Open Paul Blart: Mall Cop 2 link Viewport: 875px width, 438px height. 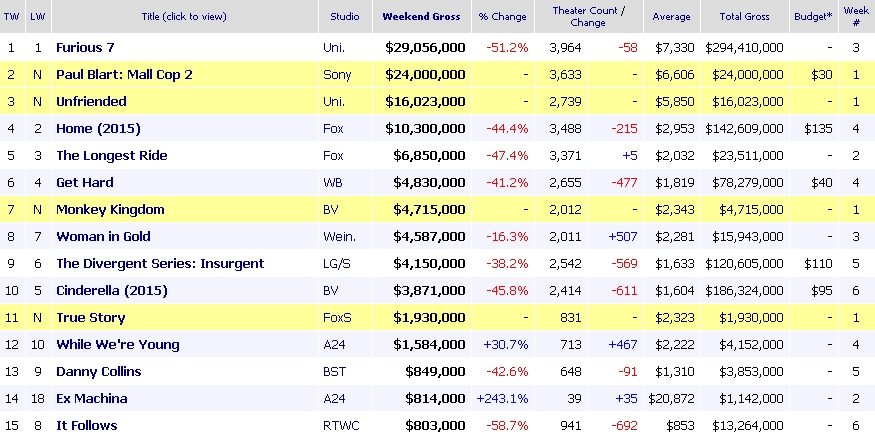pyautogui.click(x=124, y=74)
